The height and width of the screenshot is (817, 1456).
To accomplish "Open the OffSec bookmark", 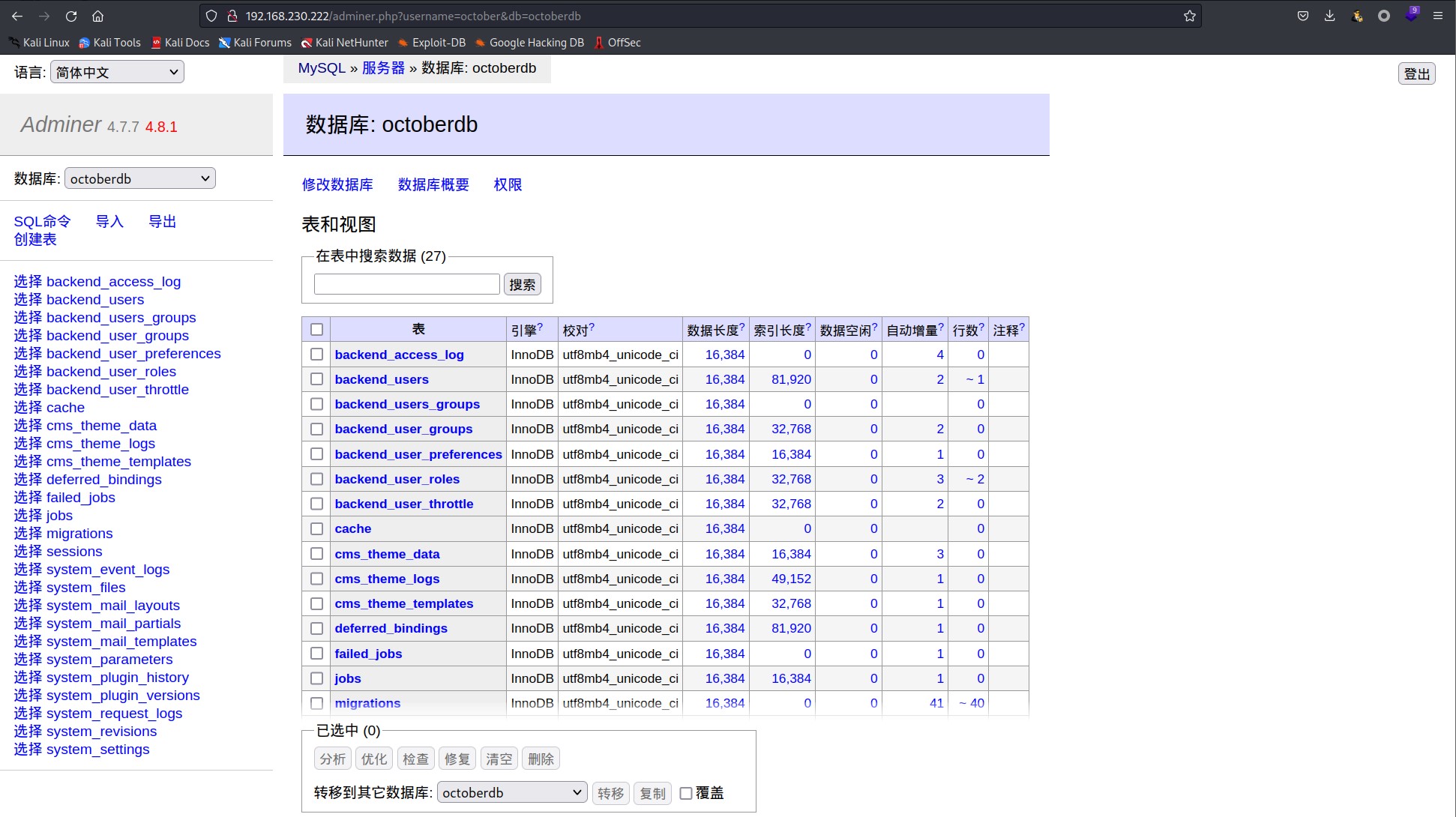I will point(617,43).
